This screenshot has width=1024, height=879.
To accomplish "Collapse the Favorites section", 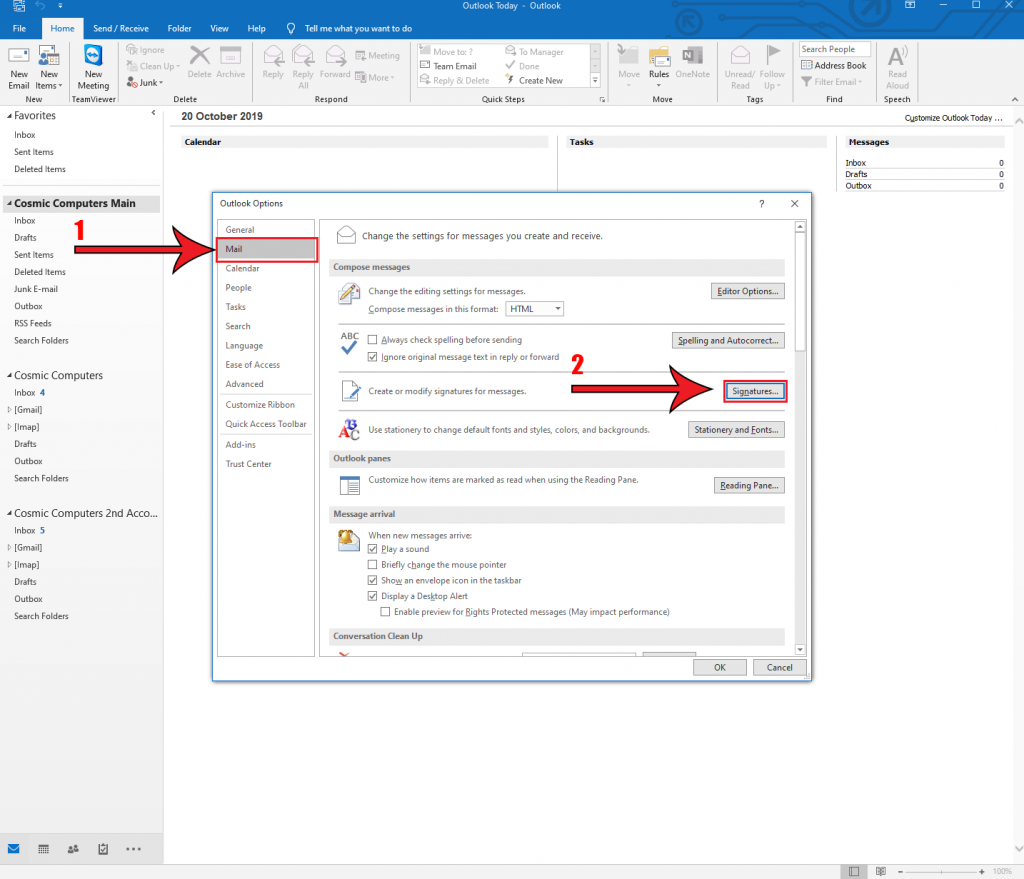I will click(x=8, y=115).
